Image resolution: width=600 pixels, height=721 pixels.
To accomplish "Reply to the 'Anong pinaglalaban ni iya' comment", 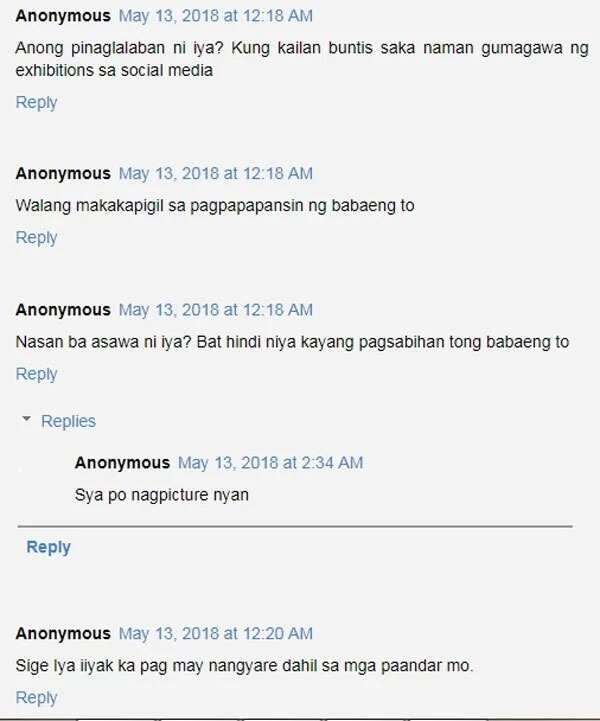I will pyautogui.click(x=36, y=102).
